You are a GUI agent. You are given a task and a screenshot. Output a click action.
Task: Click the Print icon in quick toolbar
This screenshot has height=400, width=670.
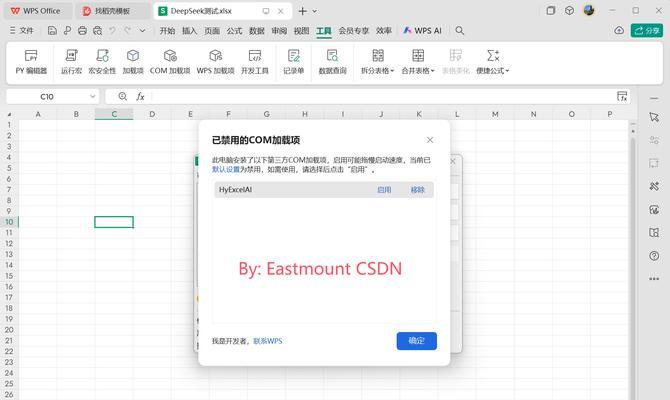(x=82, y=30)
